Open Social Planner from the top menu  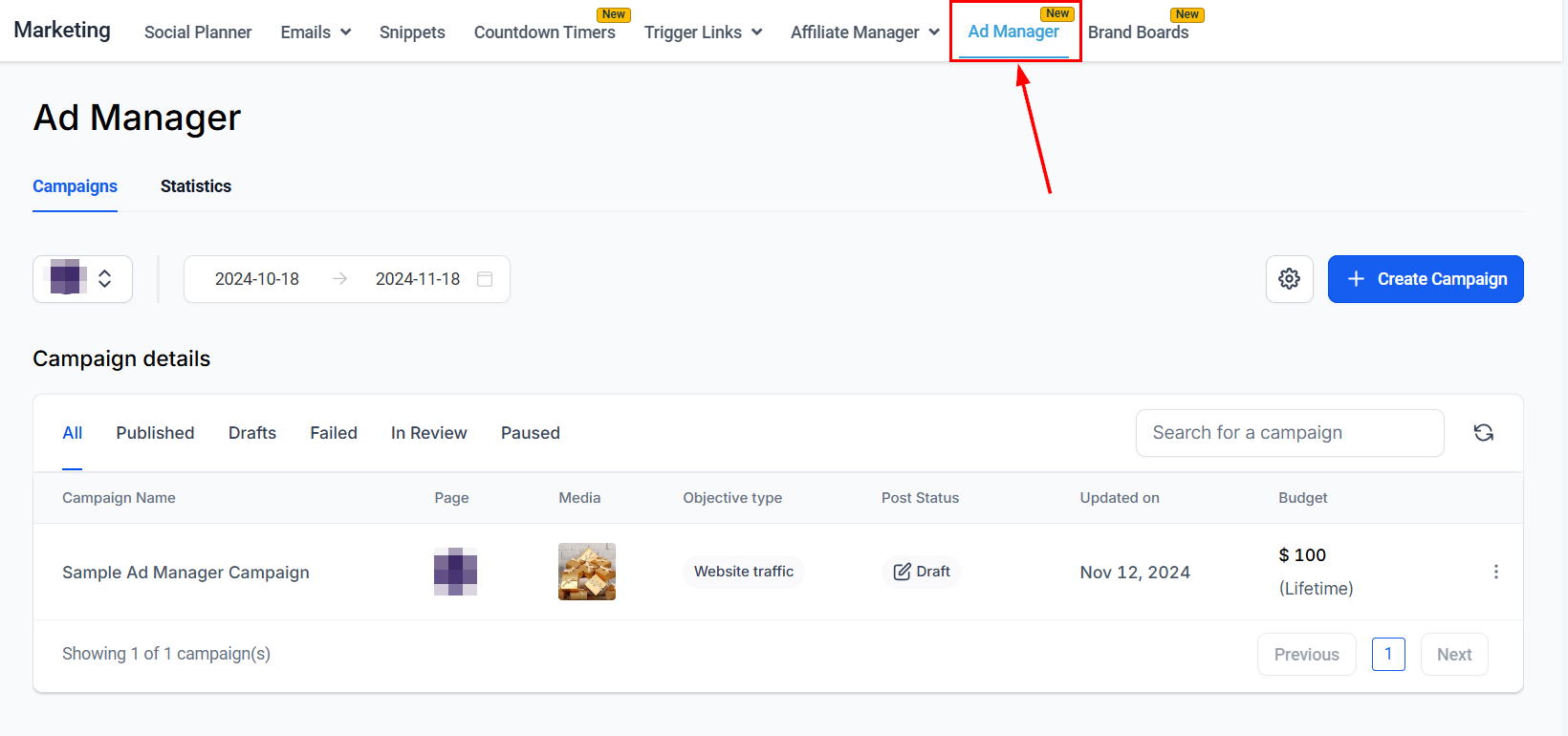coord(198,32)
